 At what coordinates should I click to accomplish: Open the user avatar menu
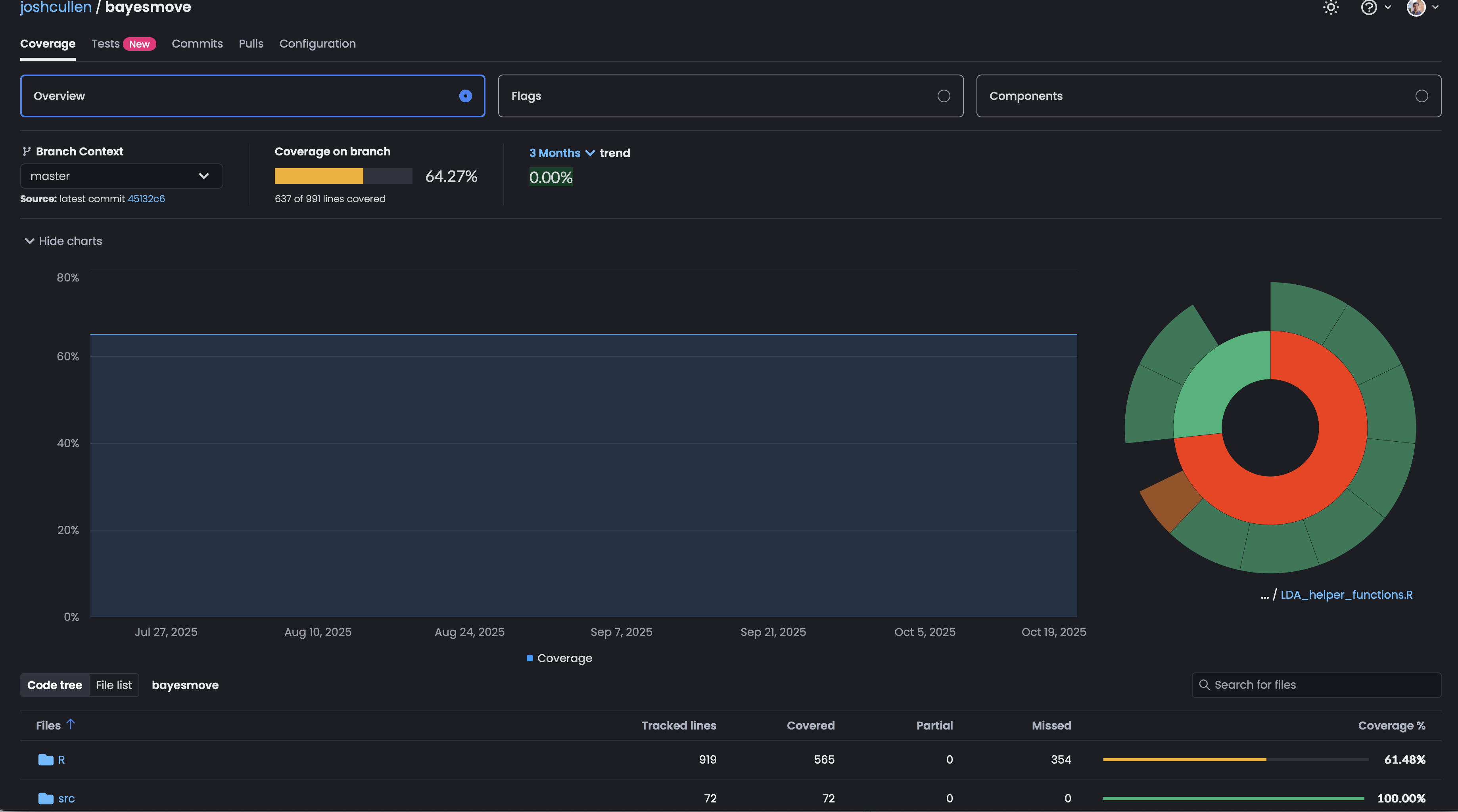pyautogui.click(x=1416, y=8)
